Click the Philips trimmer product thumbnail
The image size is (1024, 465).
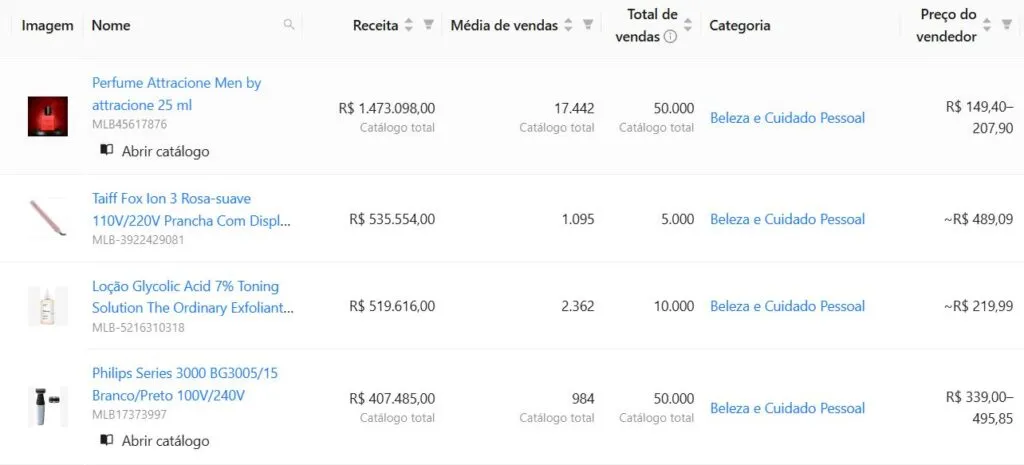point(47,406)
